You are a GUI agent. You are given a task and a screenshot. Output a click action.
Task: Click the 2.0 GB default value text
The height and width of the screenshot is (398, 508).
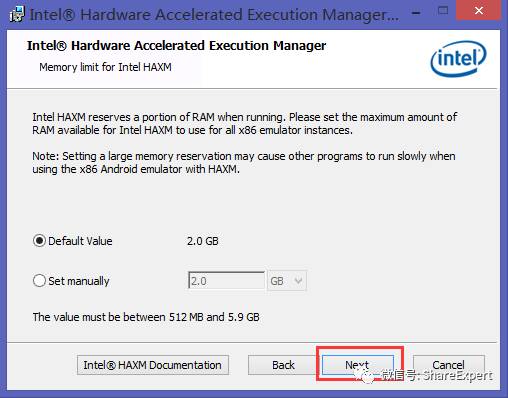click(203, 241)
